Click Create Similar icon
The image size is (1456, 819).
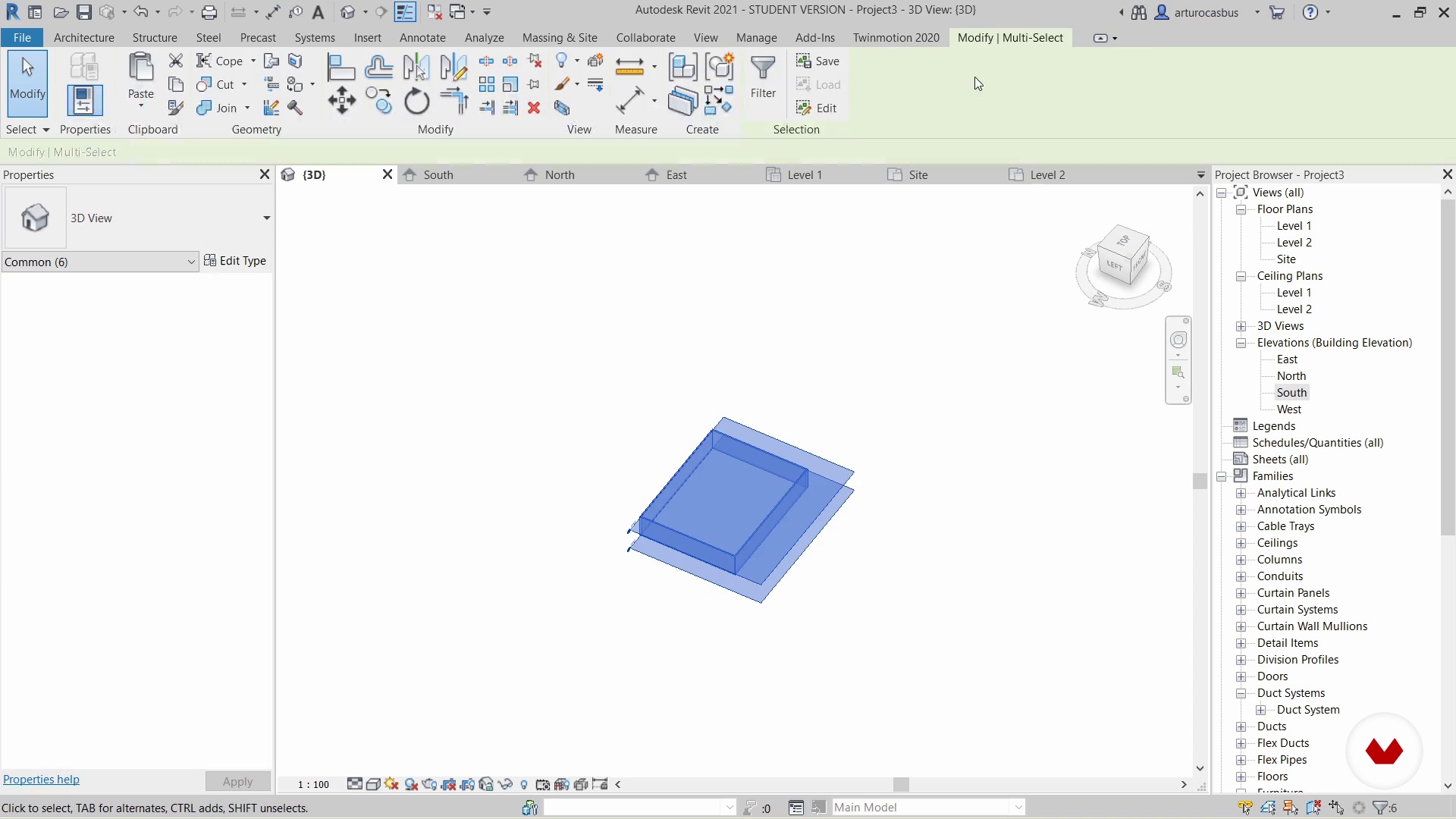click(x=719, y=100)
